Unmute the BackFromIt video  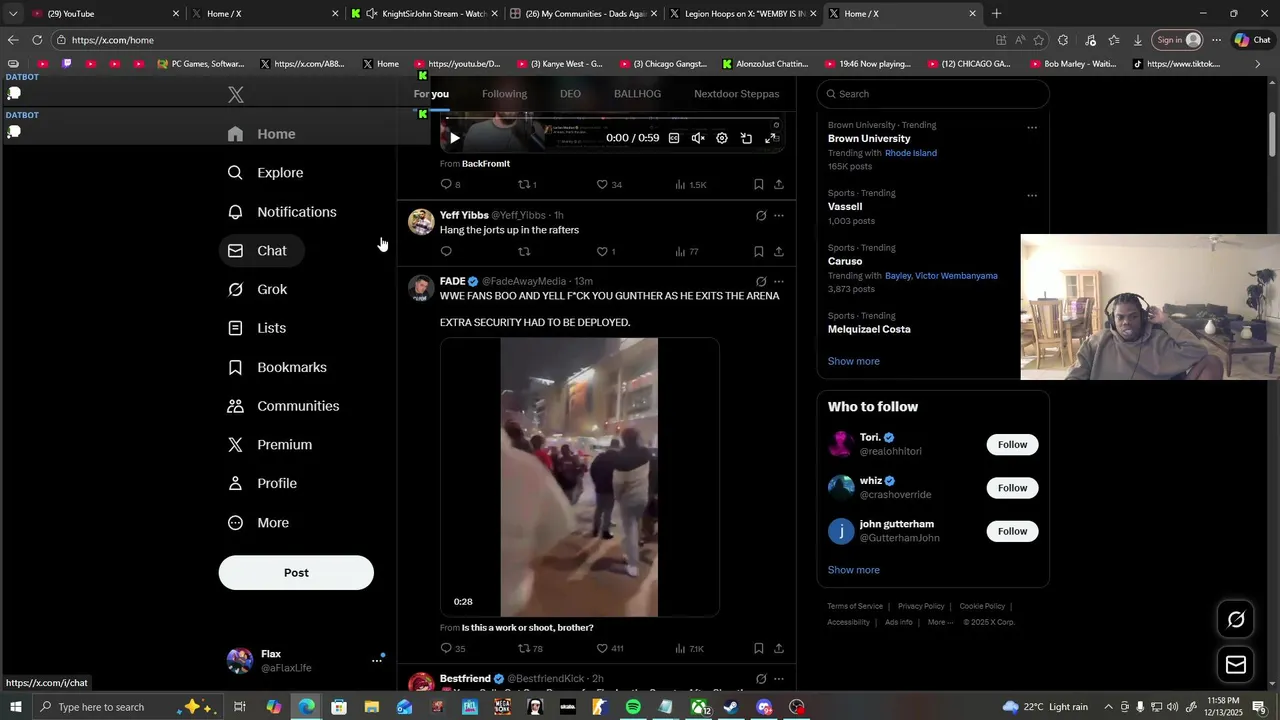(x=698, y=138)
